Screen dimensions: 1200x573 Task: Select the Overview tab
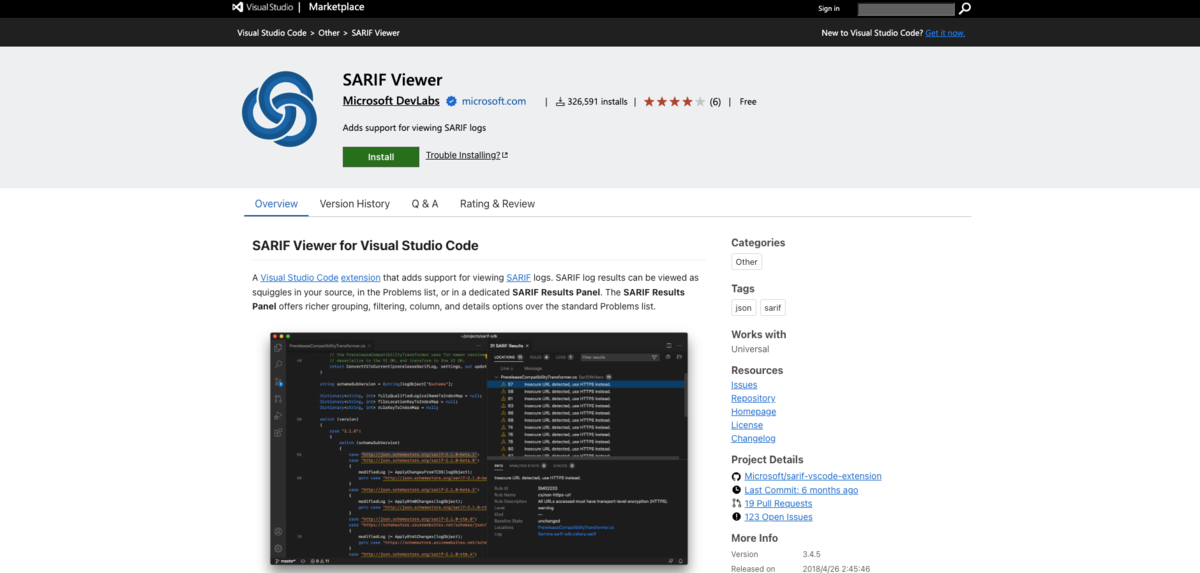(x=276, y=204)
